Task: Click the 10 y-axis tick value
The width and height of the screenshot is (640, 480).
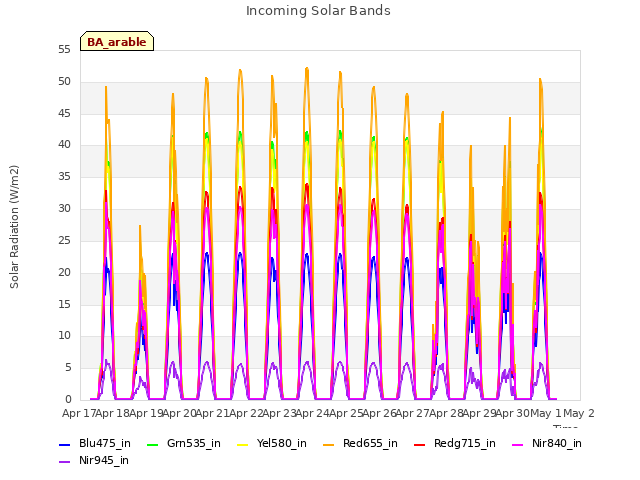Action: click(x=64, y=336)
